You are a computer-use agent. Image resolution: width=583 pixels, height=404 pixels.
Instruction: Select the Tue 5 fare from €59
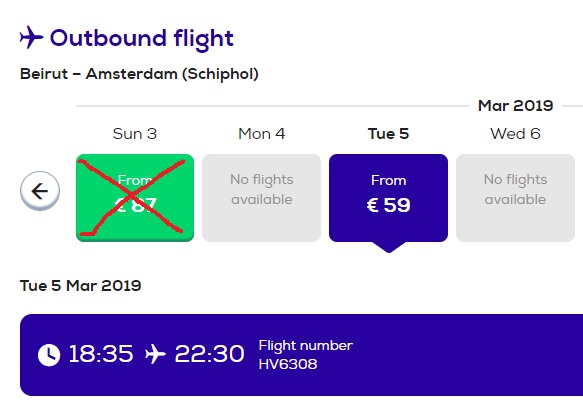click(389, 198)
